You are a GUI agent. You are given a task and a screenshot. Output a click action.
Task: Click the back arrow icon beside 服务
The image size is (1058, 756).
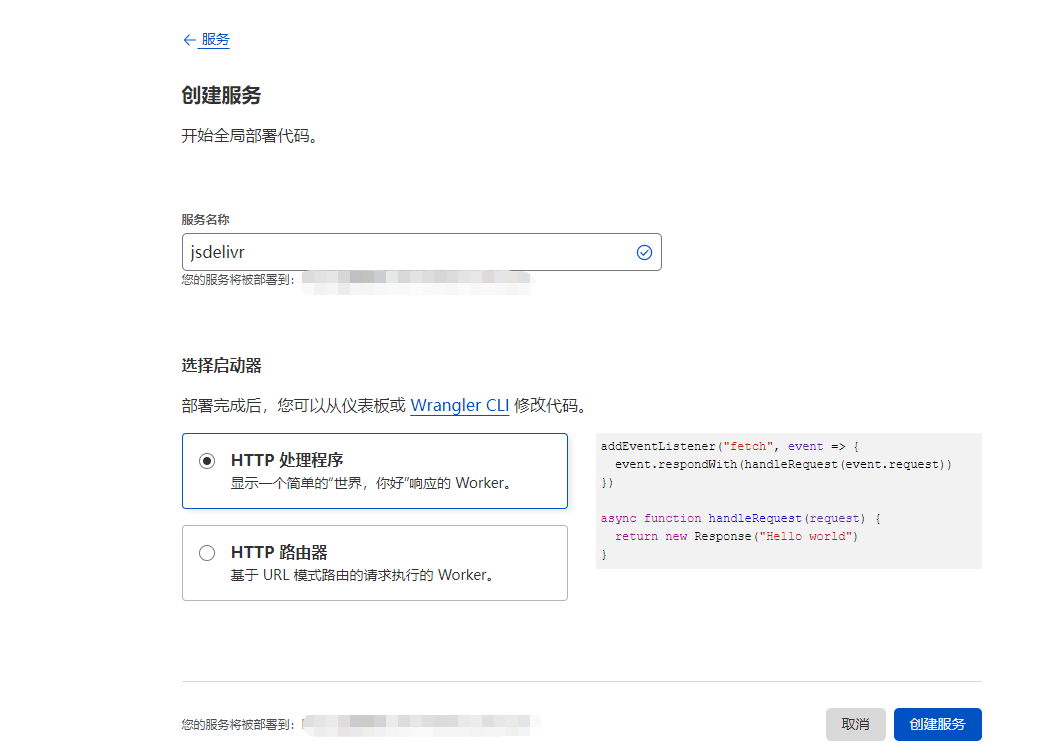(x=189, y=39)
